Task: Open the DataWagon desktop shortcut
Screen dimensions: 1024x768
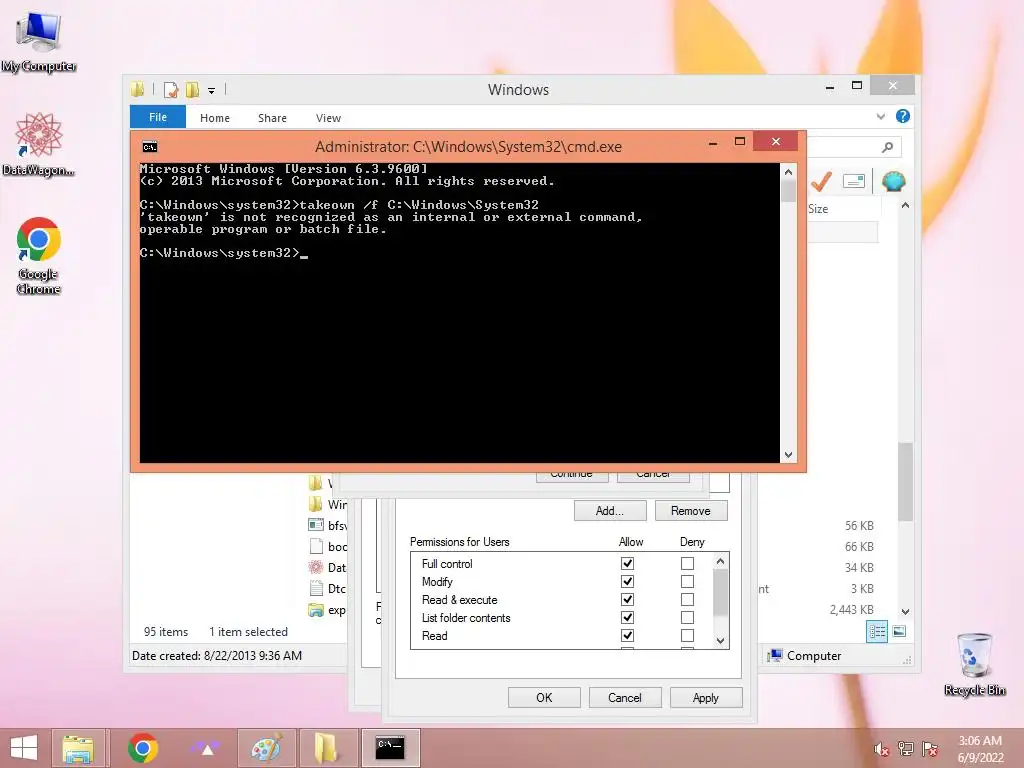Action: tap(39, 144)
